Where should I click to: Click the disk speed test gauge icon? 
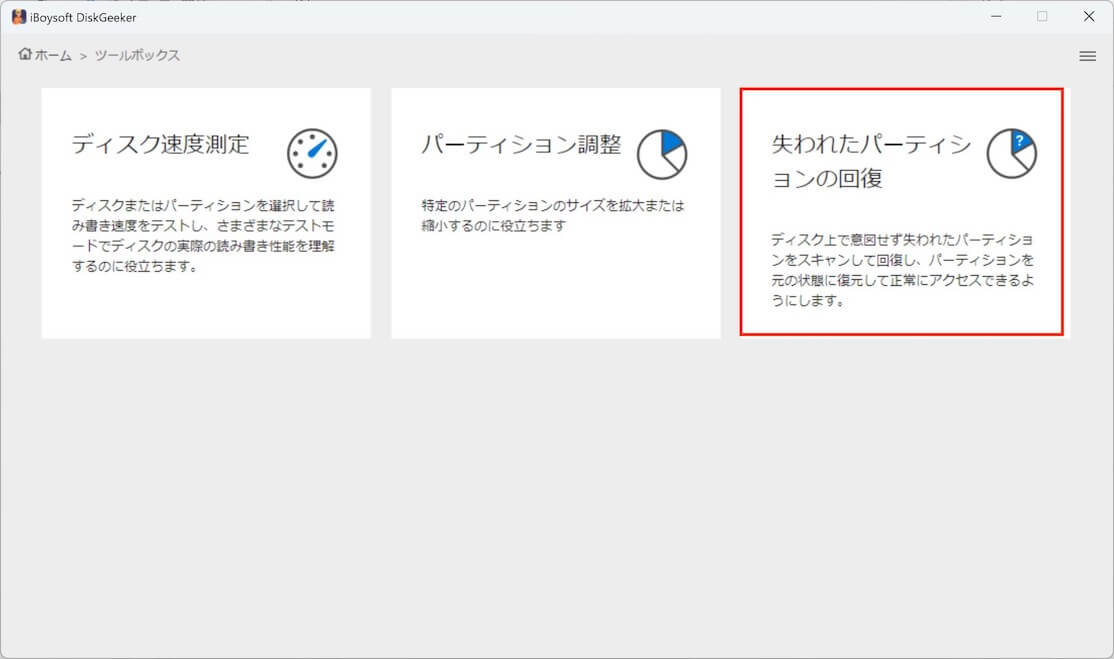(x=312, y=153)
